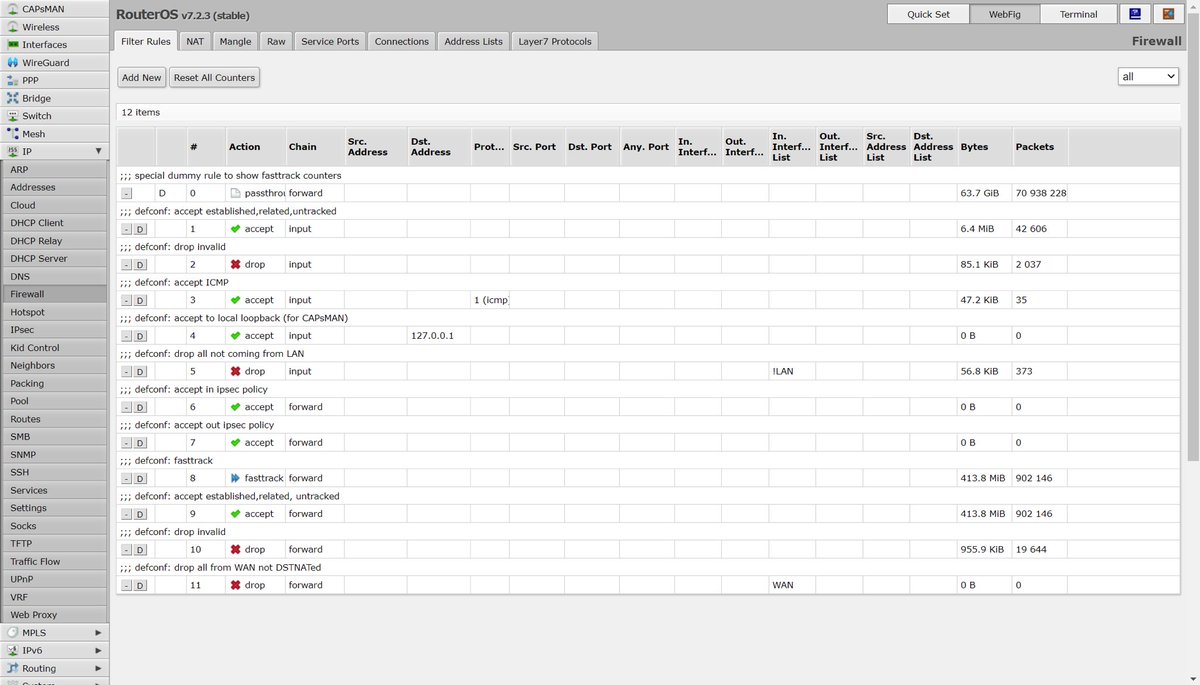Open the Raw tab

point(276,41)
